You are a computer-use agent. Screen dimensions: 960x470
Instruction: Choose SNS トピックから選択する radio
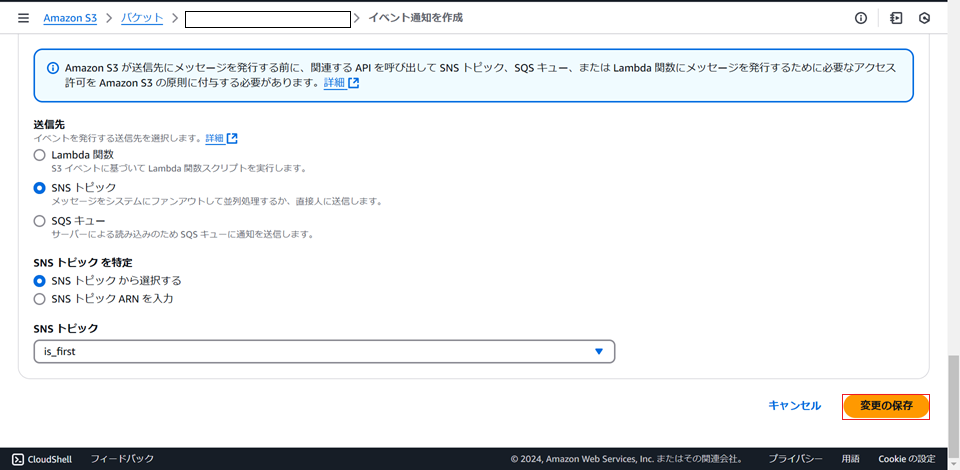[39, 281]
